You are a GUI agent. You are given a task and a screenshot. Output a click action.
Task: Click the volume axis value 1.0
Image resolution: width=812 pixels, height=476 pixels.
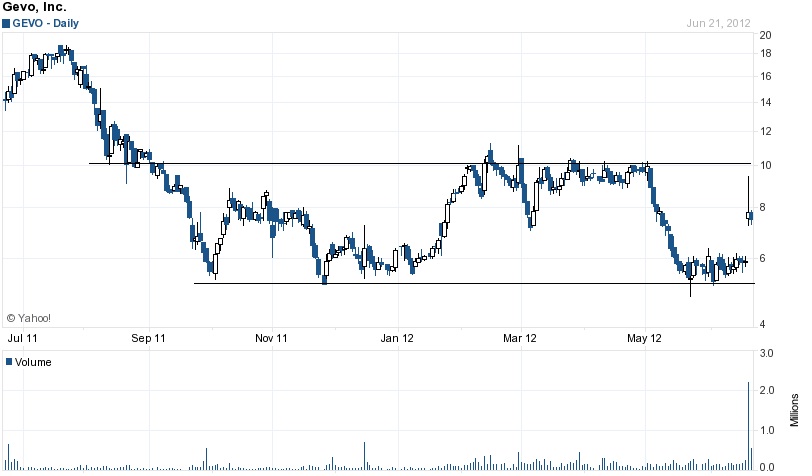[766, 430]
